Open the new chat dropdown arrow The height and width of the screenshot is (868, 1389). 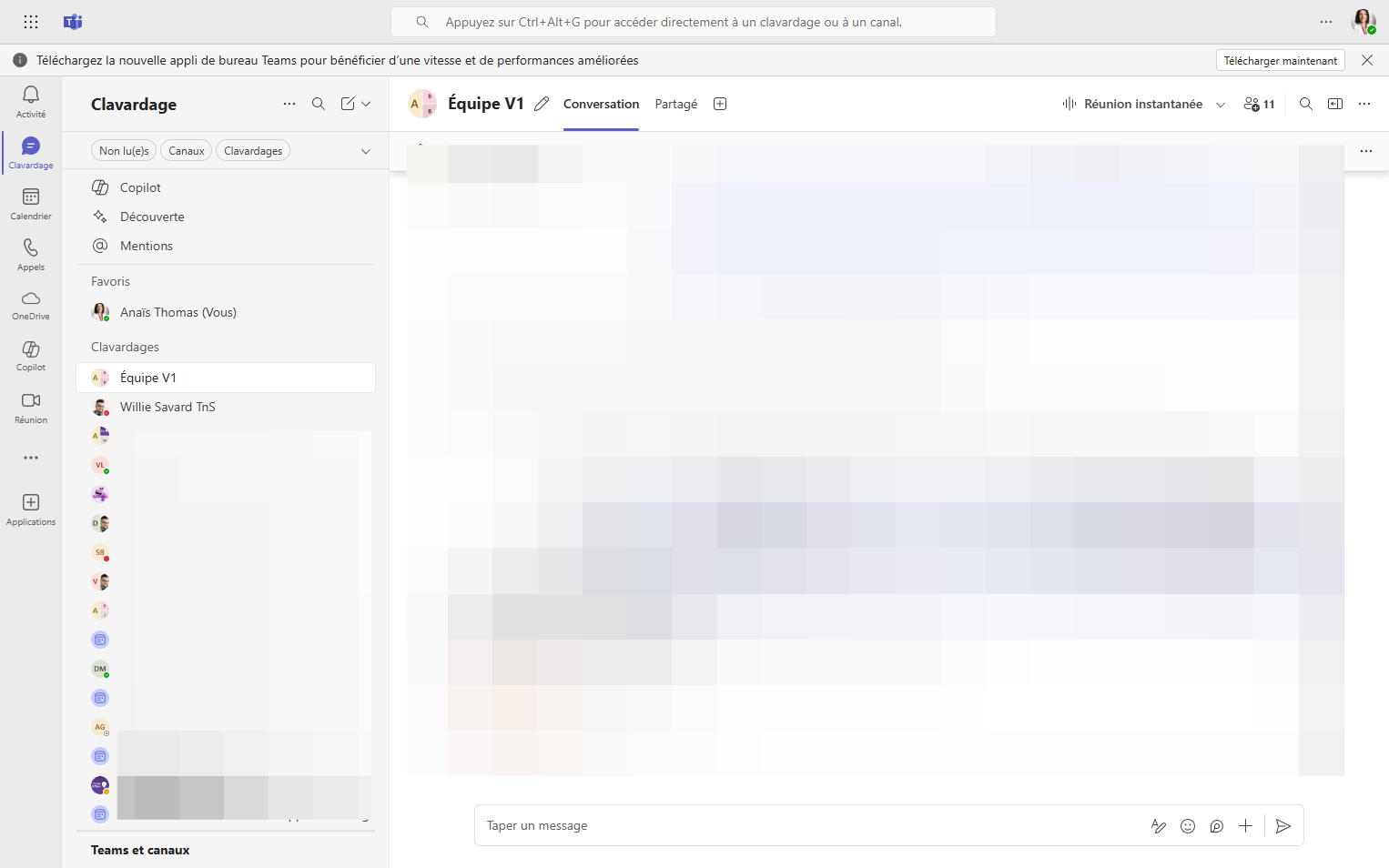[x=366, y=104]
